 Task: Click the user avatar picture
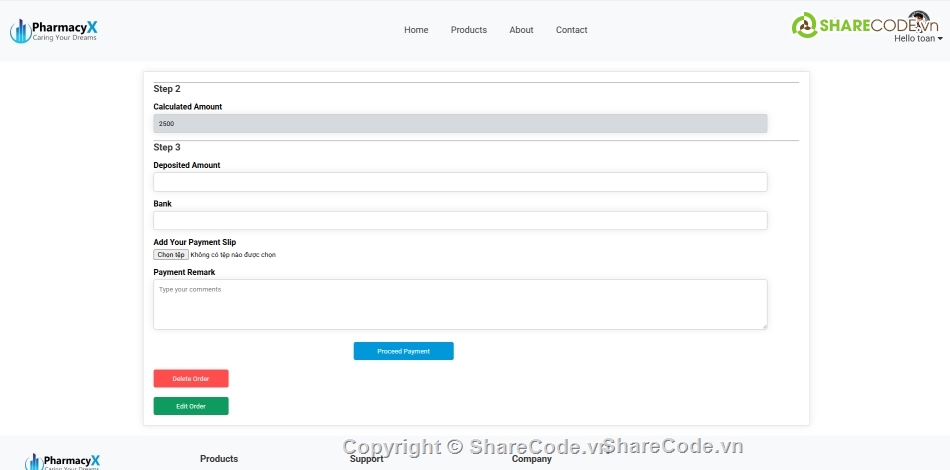tap(918, 20)
